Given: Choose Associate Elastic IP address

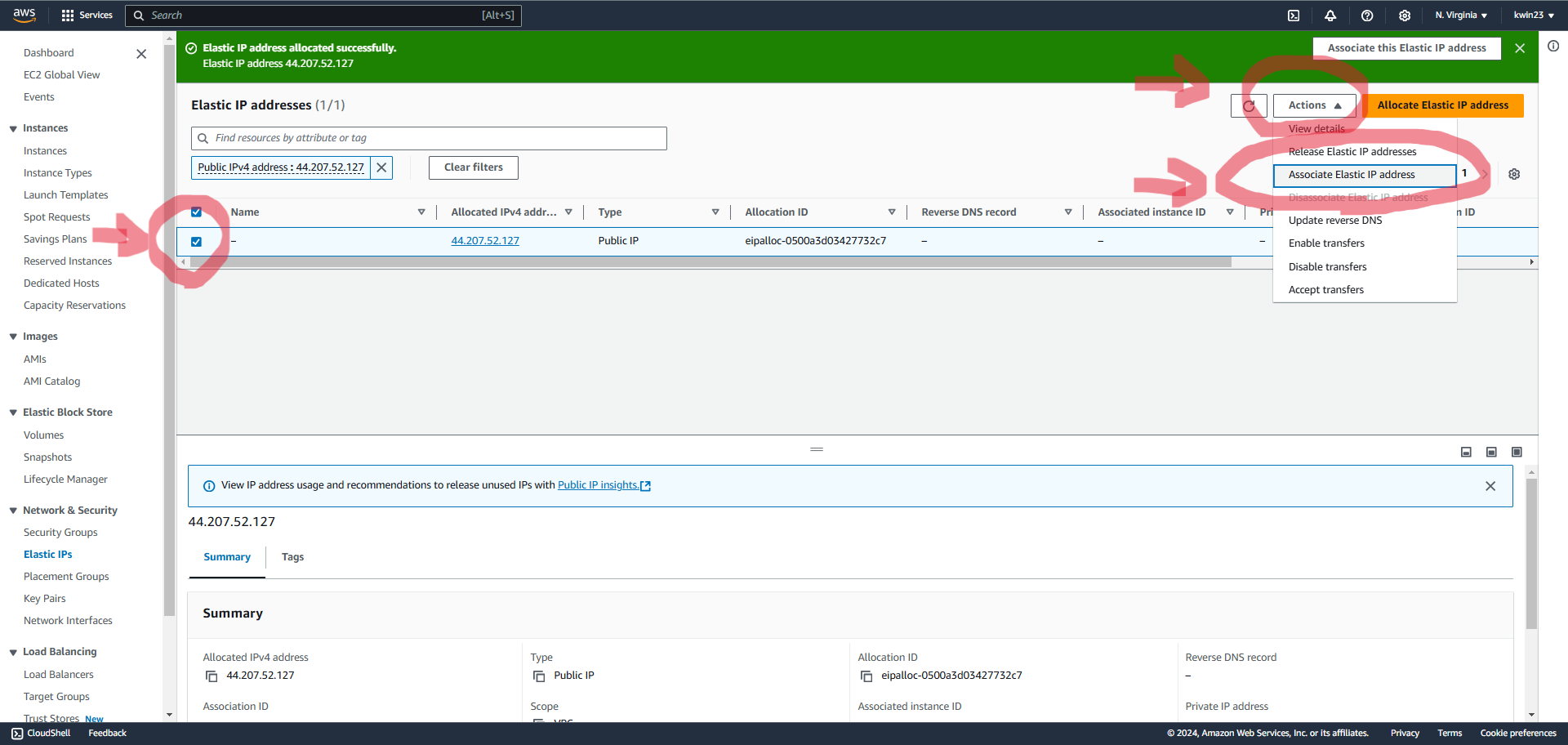Looking at the screenshot, I should 1364,175.
